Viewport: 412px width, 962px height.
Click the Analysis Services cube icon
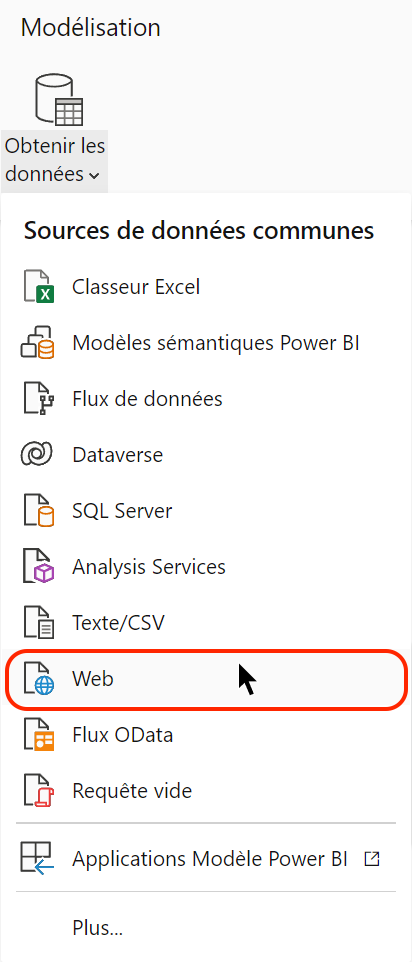pyautogui.click(x=39, y=567)
